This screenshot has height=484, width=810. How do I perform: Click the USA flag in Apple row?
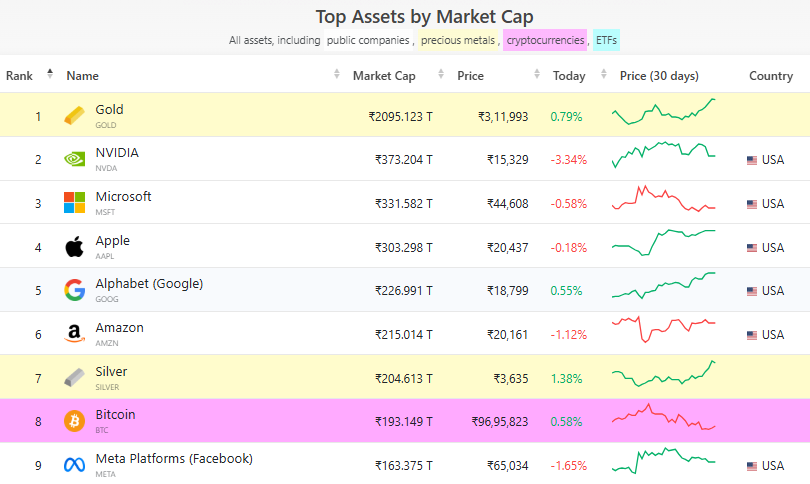click(752, 248)
